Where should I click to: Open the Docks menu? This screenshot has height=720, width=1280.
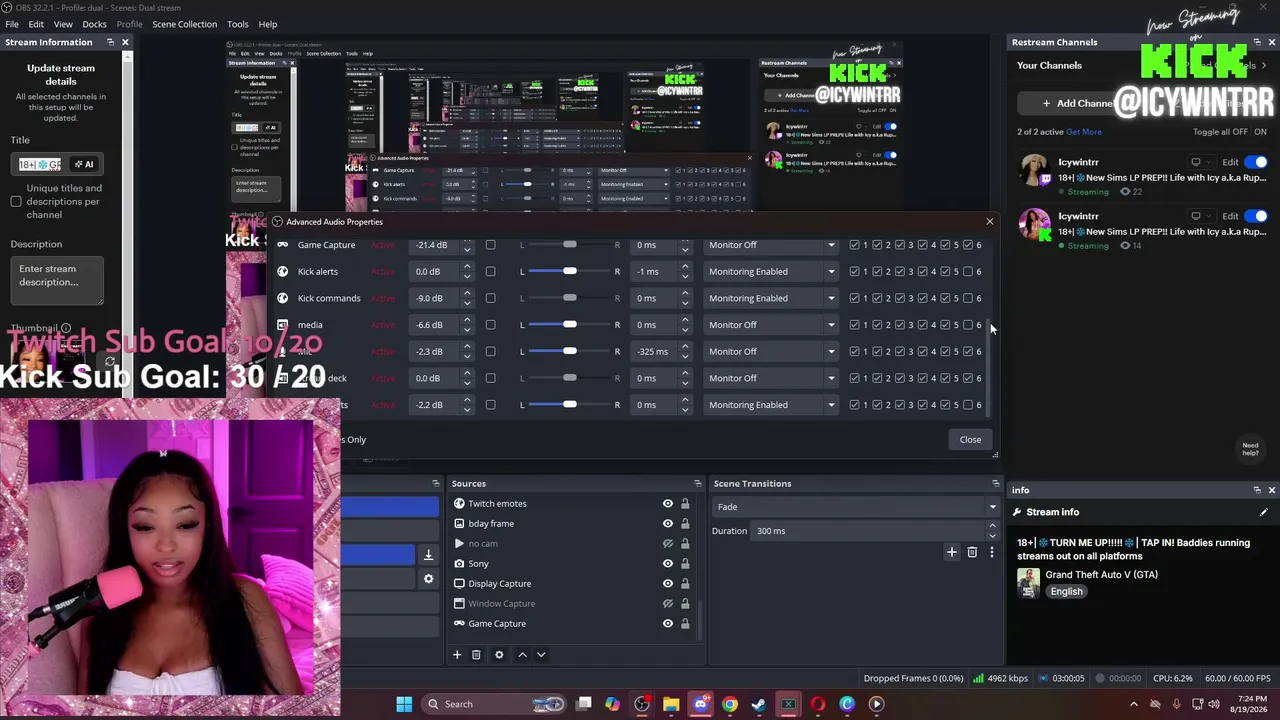tap(94, 24)
